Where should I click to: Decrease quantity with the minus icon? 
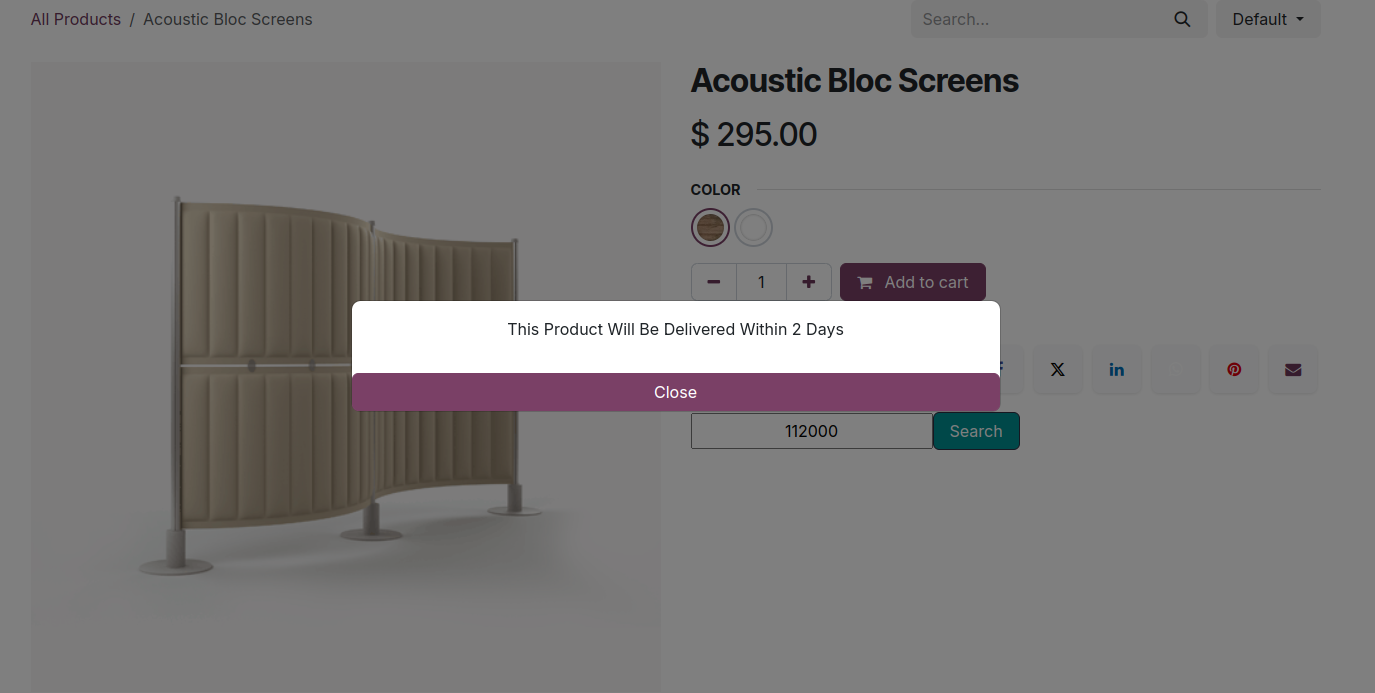[x=714, y=282]
